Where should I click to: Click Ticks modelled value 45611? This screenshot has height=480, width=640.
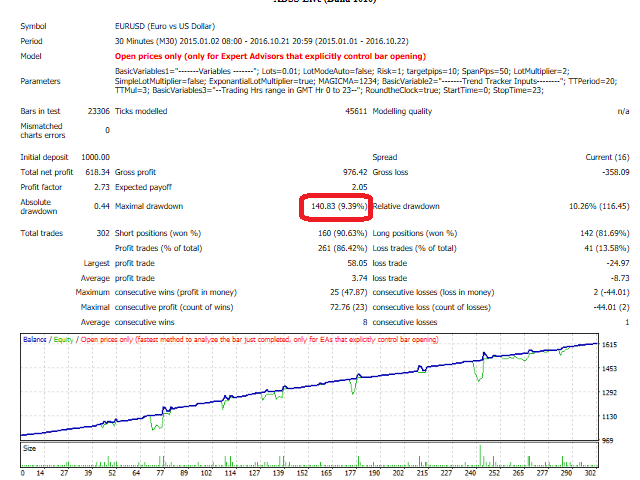pyautogui.click(x=356, y=111)
